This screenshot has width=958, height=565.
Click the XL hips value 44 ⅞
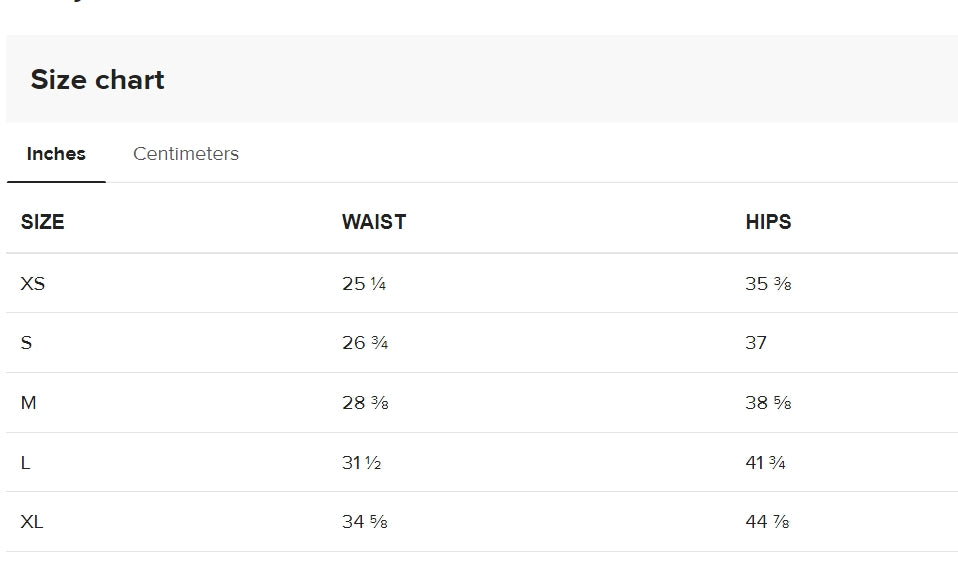(767, 522)
